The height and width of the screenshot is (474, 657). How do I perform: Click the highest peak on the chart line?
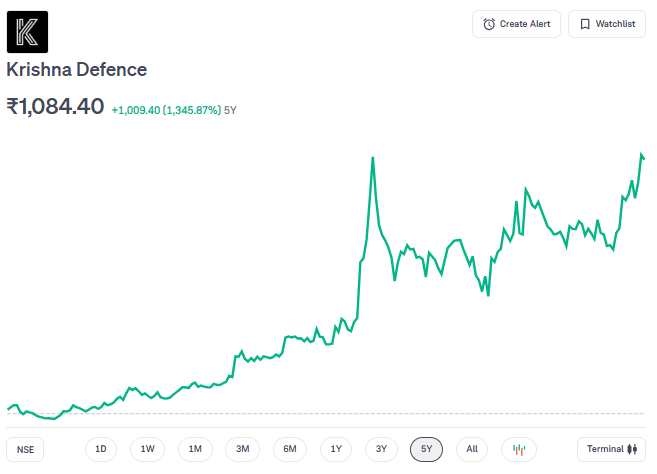coord(373,158)
